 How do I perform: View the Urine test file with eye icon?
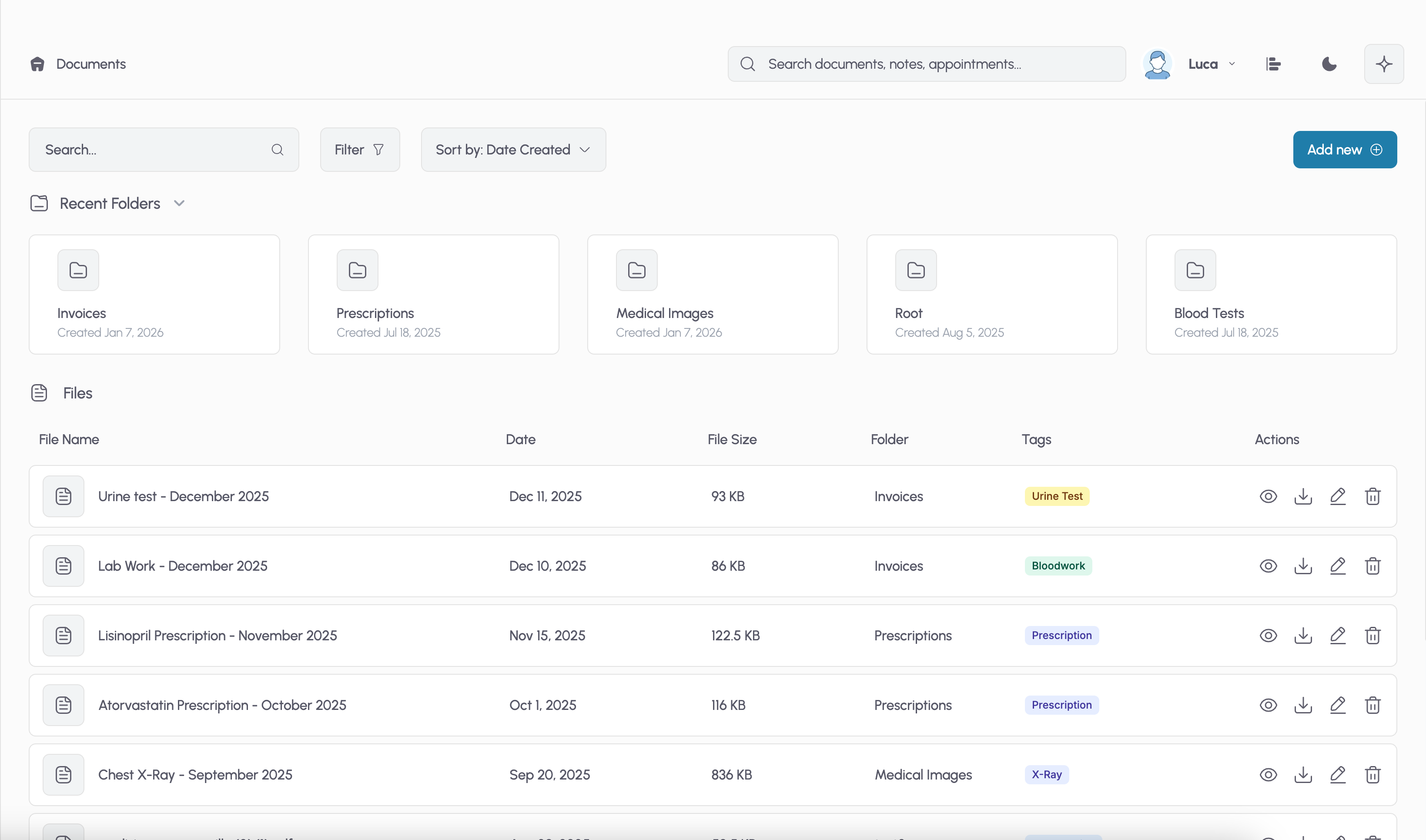tap(1268, 496)
